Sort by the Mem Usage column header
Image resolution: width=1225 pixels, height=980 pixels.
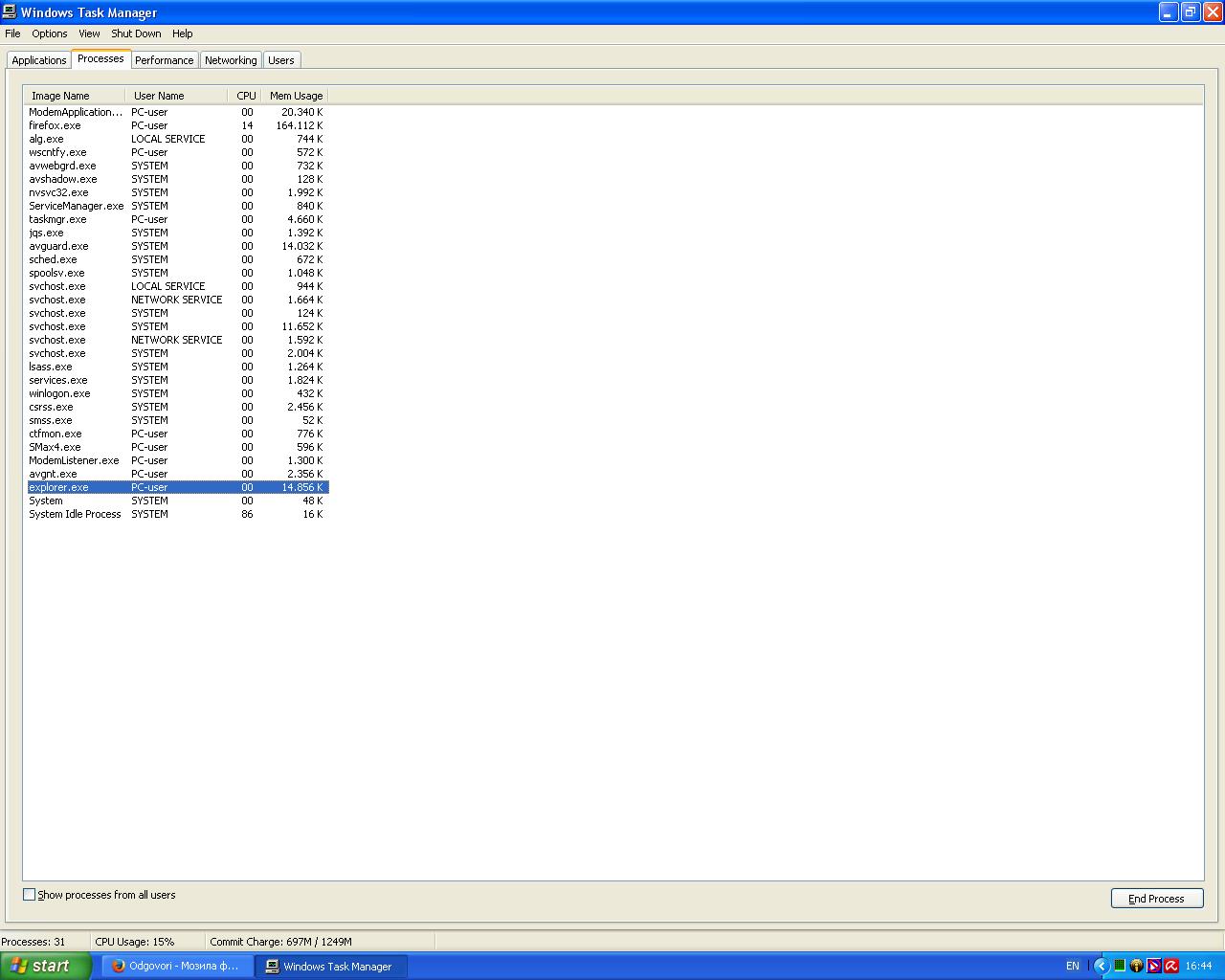(x=295, y=96)
